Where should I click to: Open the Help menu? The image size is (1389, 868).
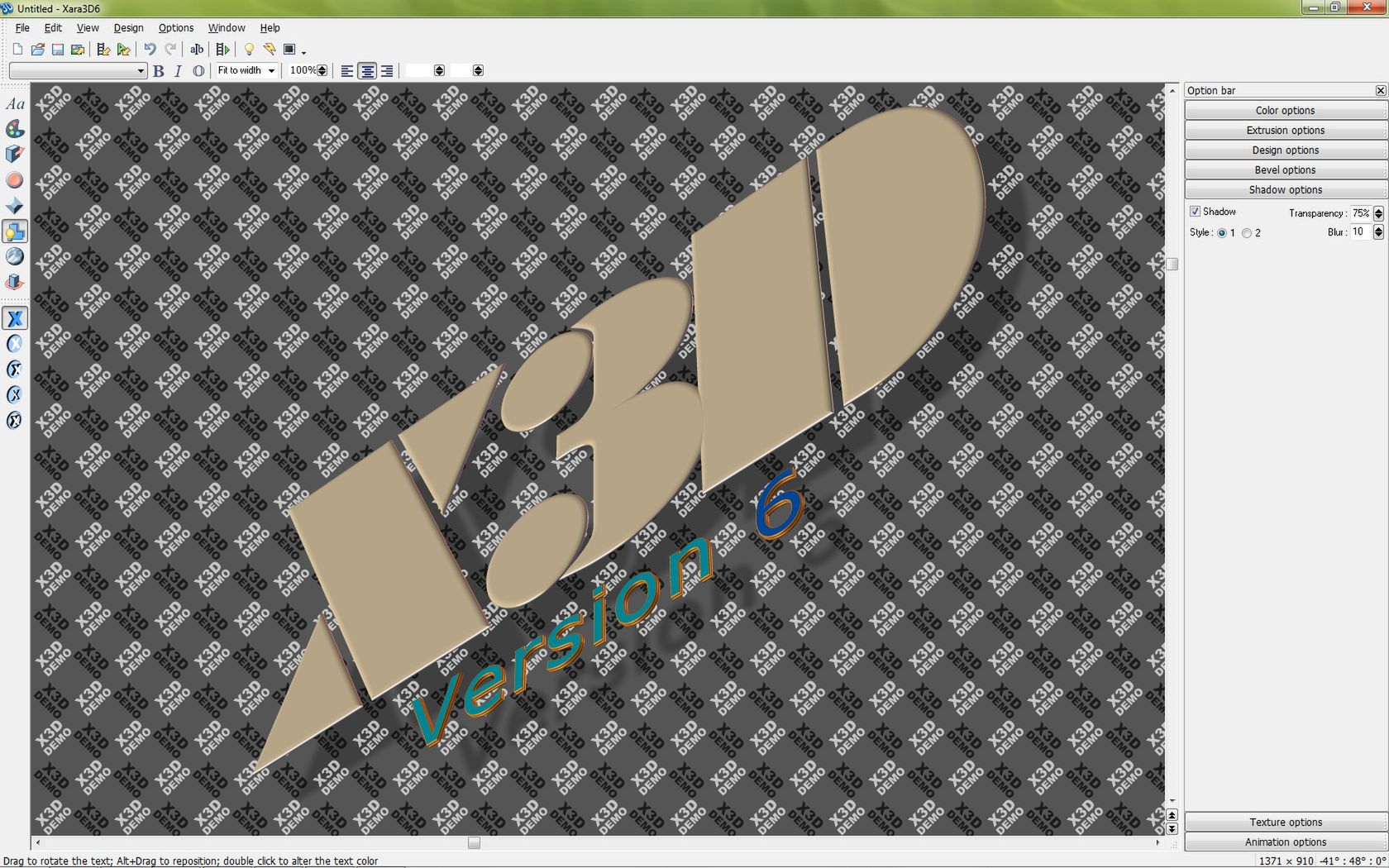point(270,28)
